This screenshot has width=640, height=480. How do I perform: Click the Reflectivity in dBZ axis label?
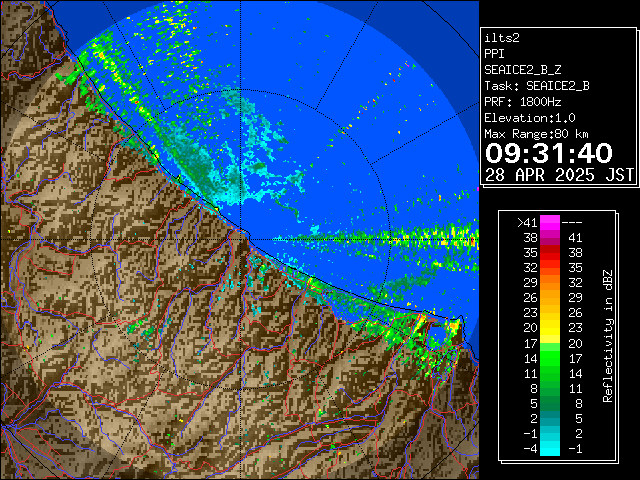tap(608, 336)
